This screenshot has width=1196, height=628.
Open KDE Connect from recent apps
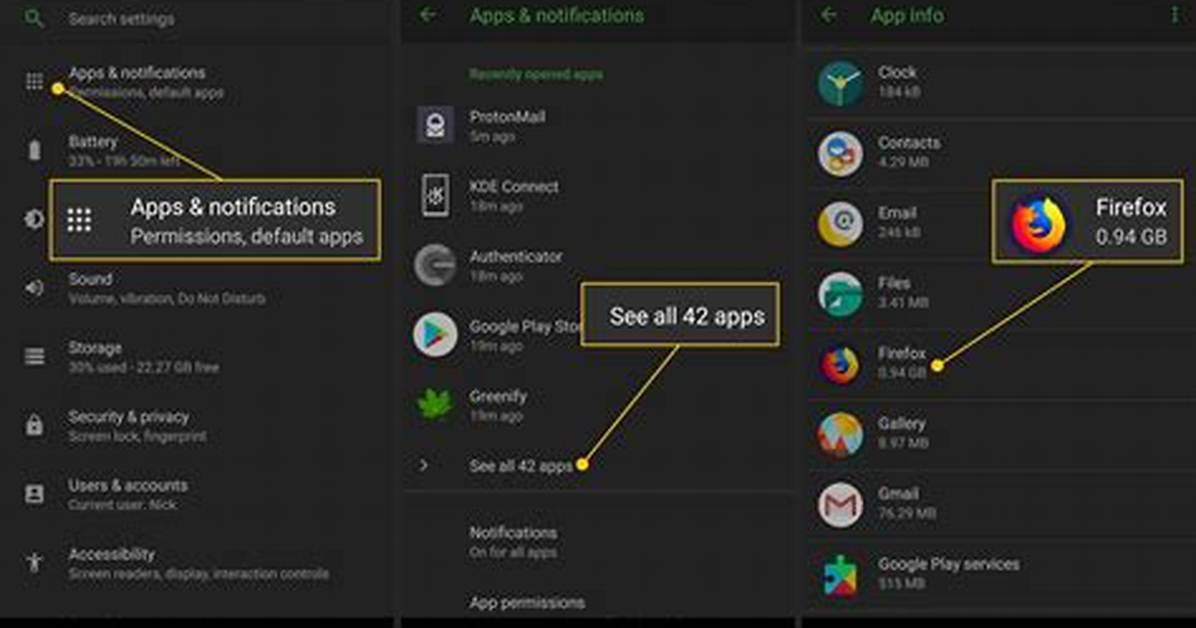pos(600,195)
